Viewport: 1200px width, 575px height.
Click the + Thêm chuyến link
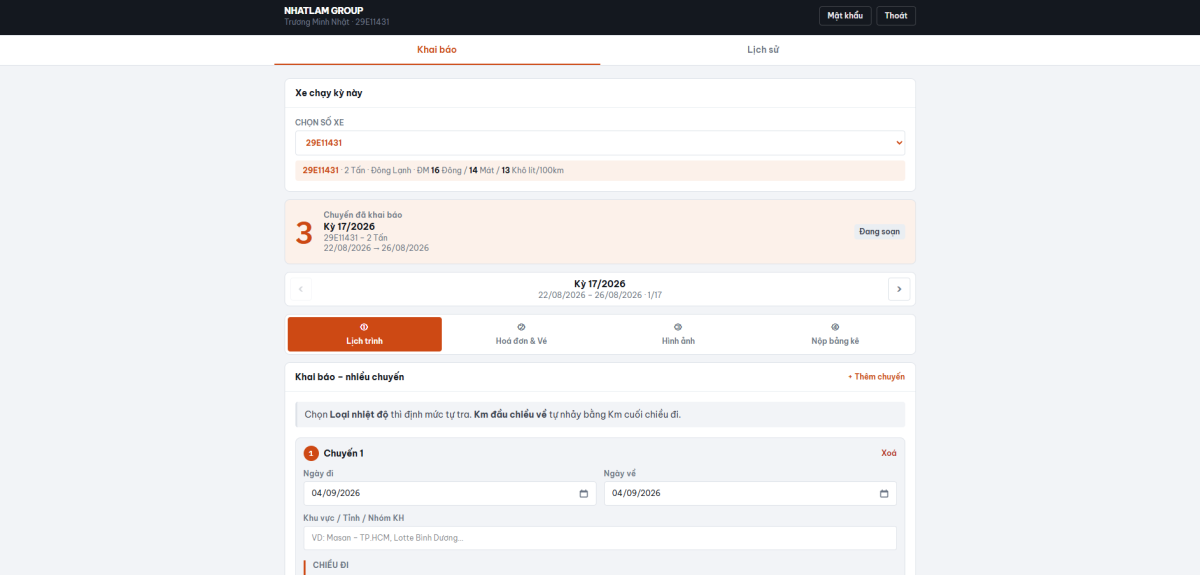click(876, 377)
